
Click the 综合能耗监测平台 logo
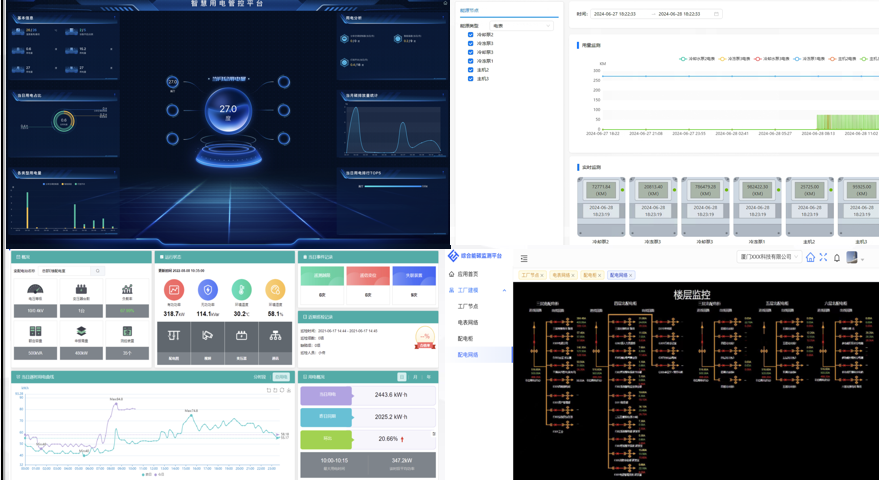click(475, 256)
